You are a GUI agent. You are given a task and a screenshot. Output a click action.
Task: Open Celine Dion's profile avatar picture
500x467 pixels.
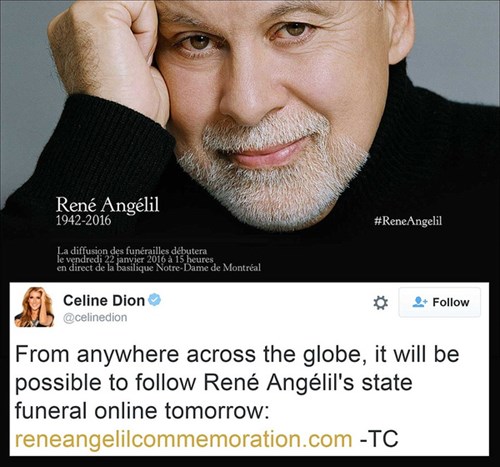(x=34, y=307)
